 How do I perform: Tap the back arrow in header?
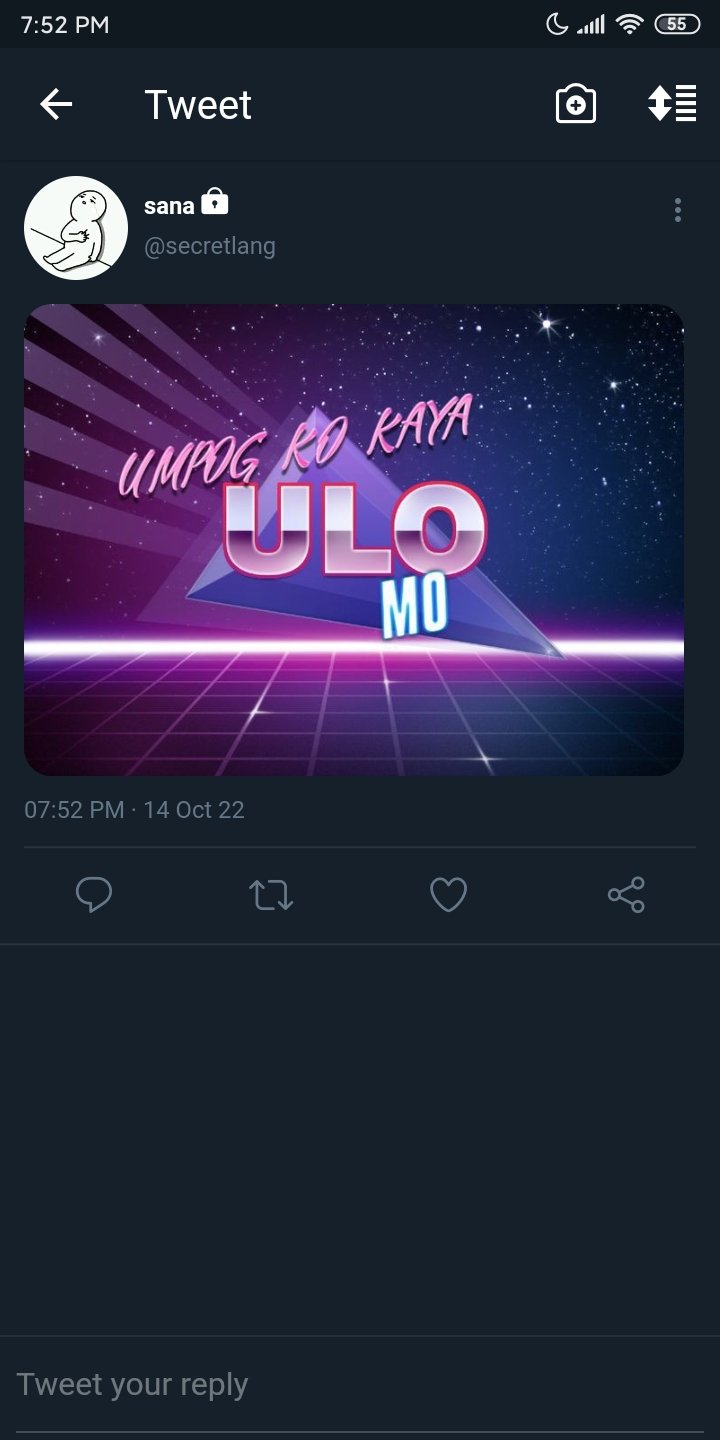coord(56,104)
